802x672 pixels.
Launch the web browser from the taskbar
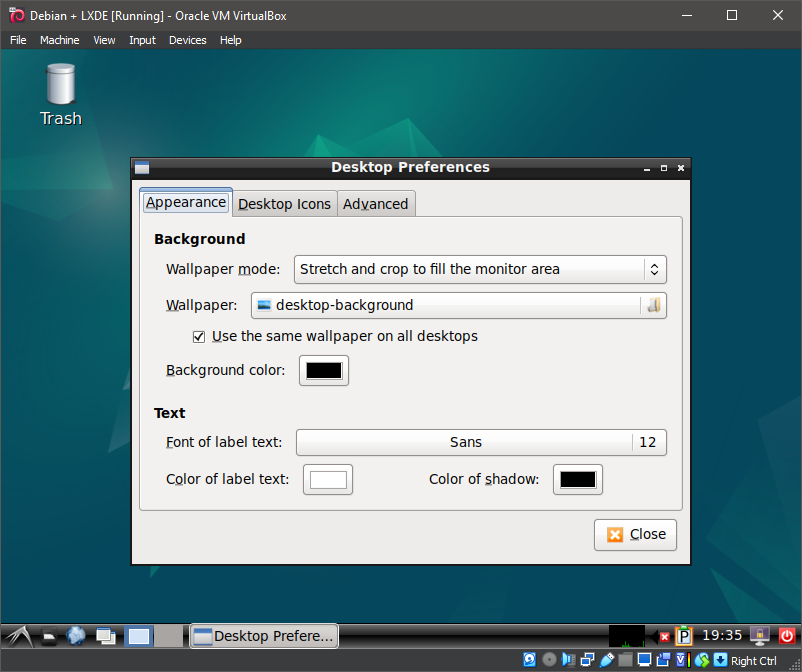[x=76, y=636]
